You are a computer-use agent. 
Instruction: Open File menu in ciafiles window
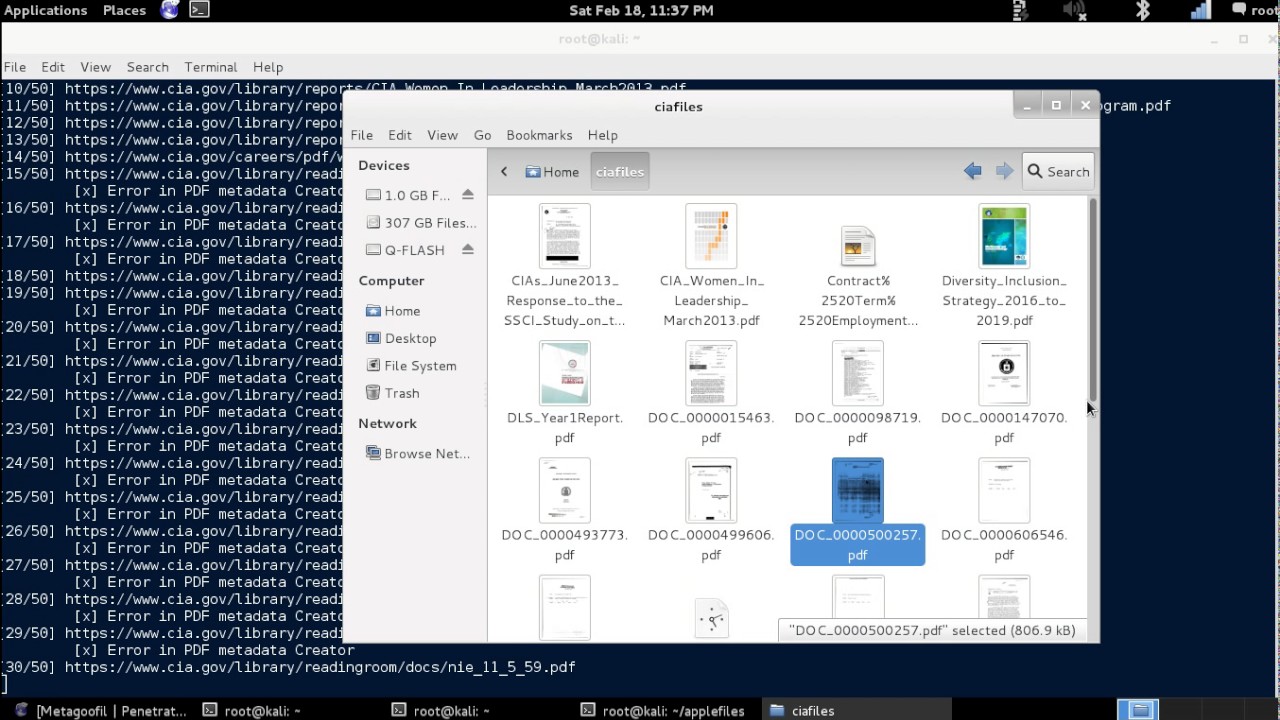click(361, 135)
